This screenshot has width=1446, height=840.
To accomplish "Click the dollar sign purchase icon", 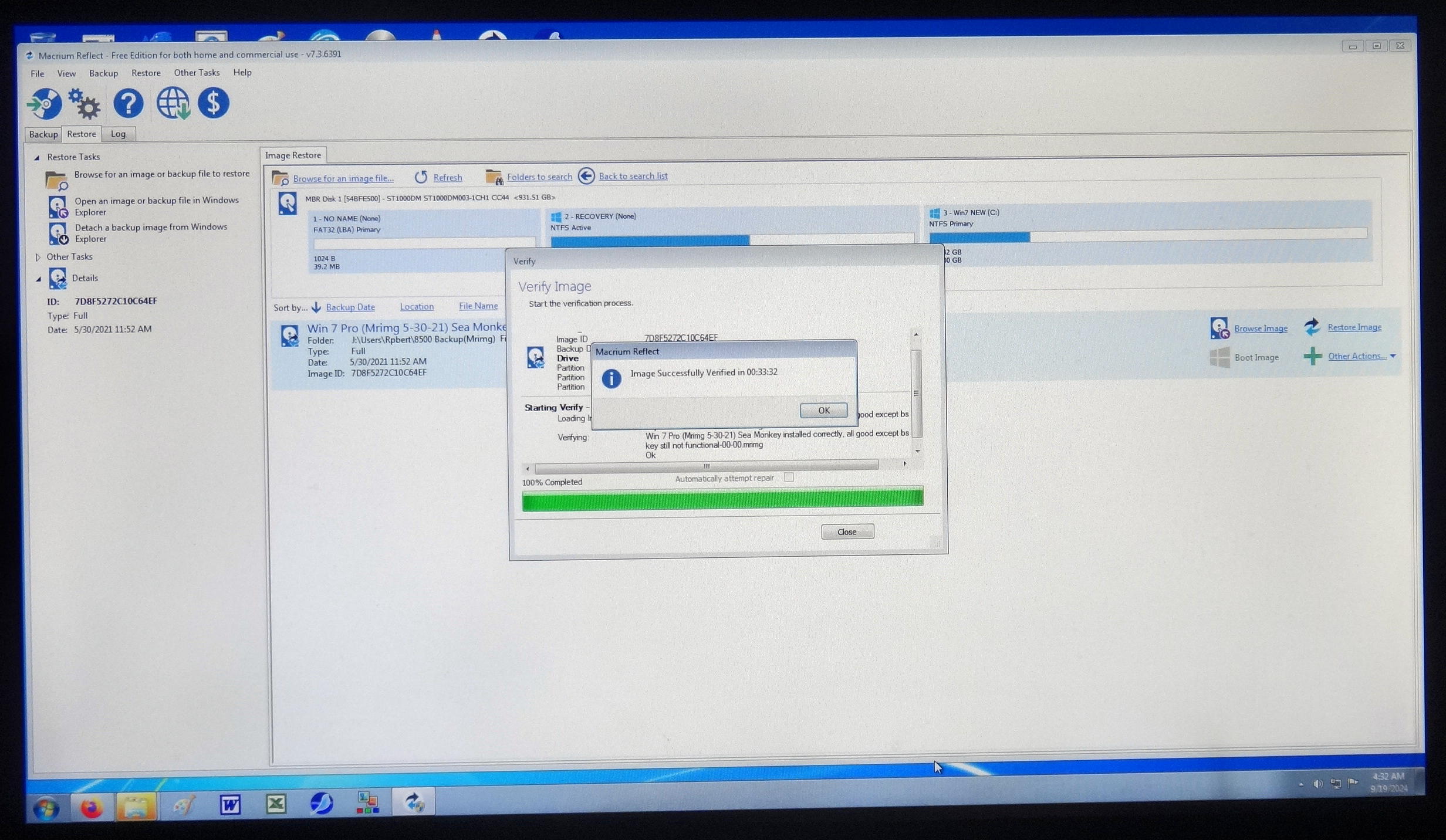I will click(x=213, y=103).
